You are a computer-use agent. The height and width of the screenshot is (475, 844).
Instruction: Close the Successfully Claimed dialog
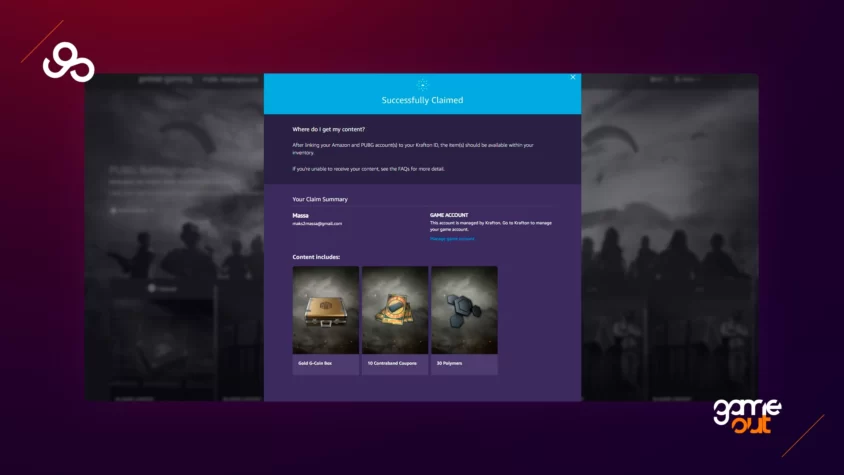tap(573, 78)
